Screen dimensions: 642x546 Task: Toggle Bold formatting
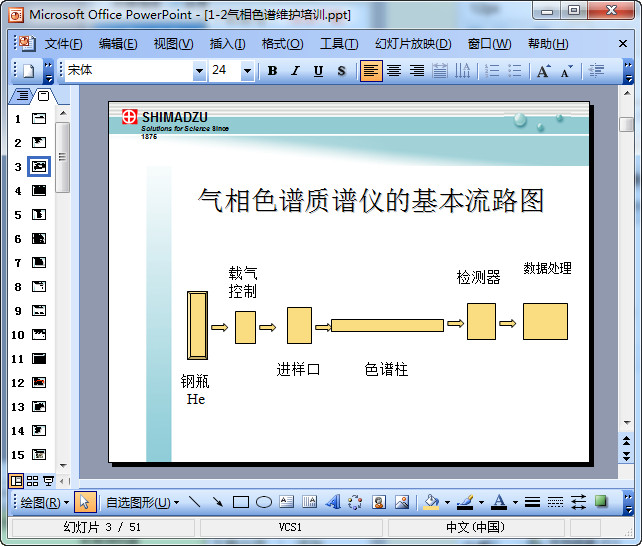pyautogui.click(x=272, y=71)
